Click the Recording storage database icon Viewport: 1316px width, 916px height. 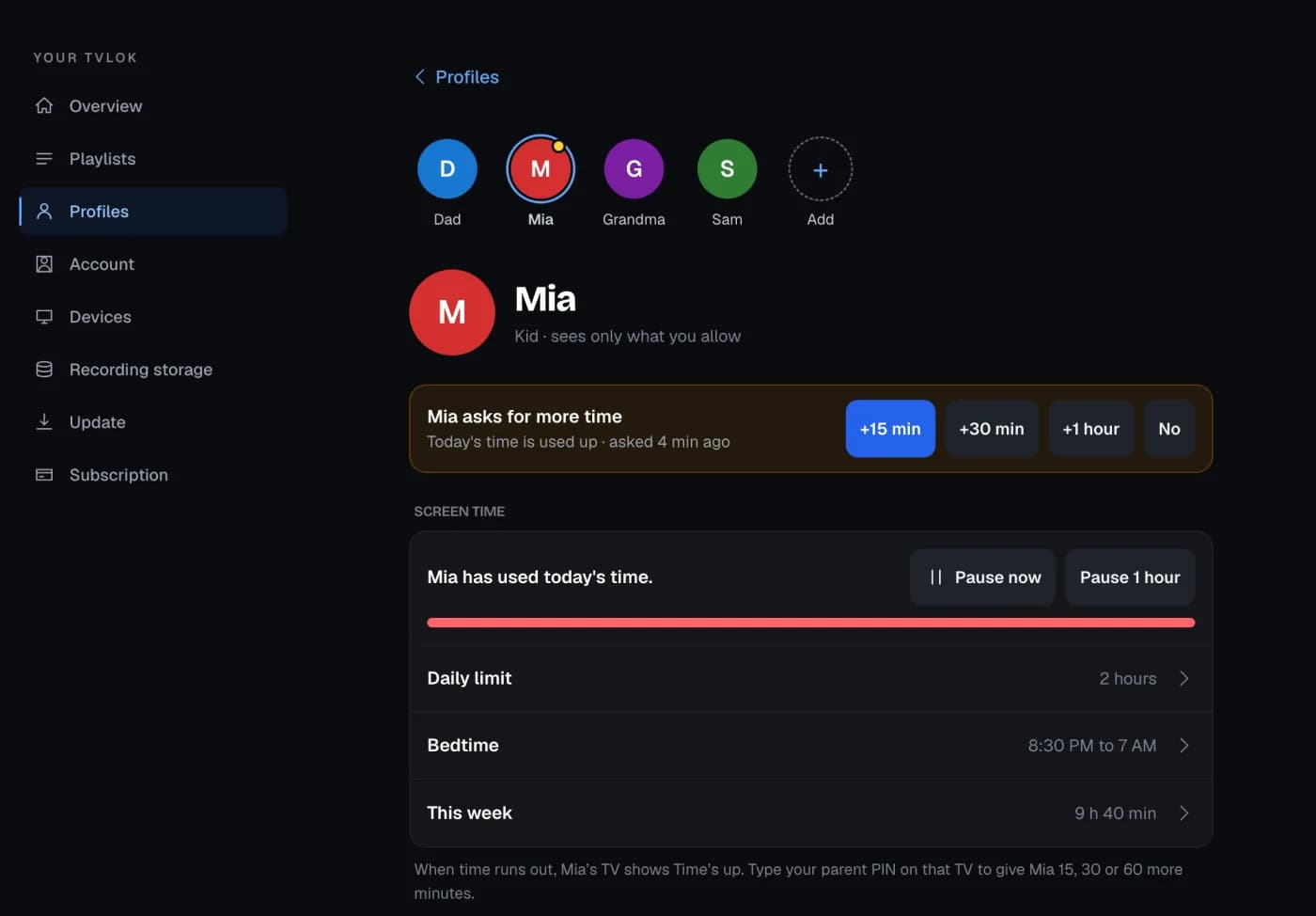44,369
